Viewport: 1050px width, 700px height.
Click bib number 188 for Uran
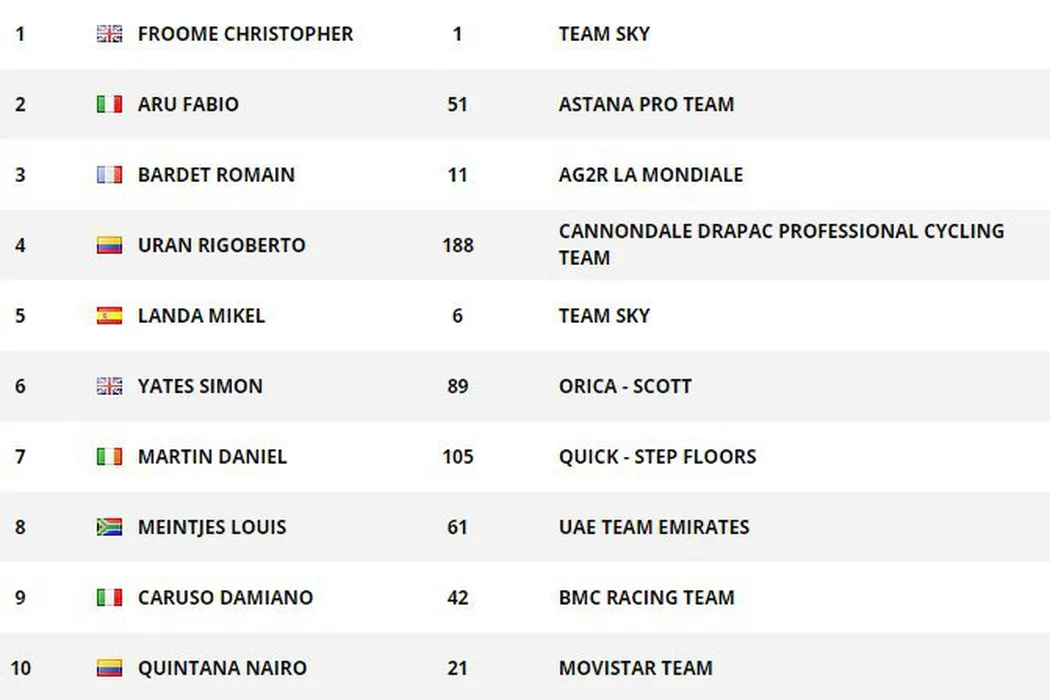pyautogui.click(x=457, y=245)
